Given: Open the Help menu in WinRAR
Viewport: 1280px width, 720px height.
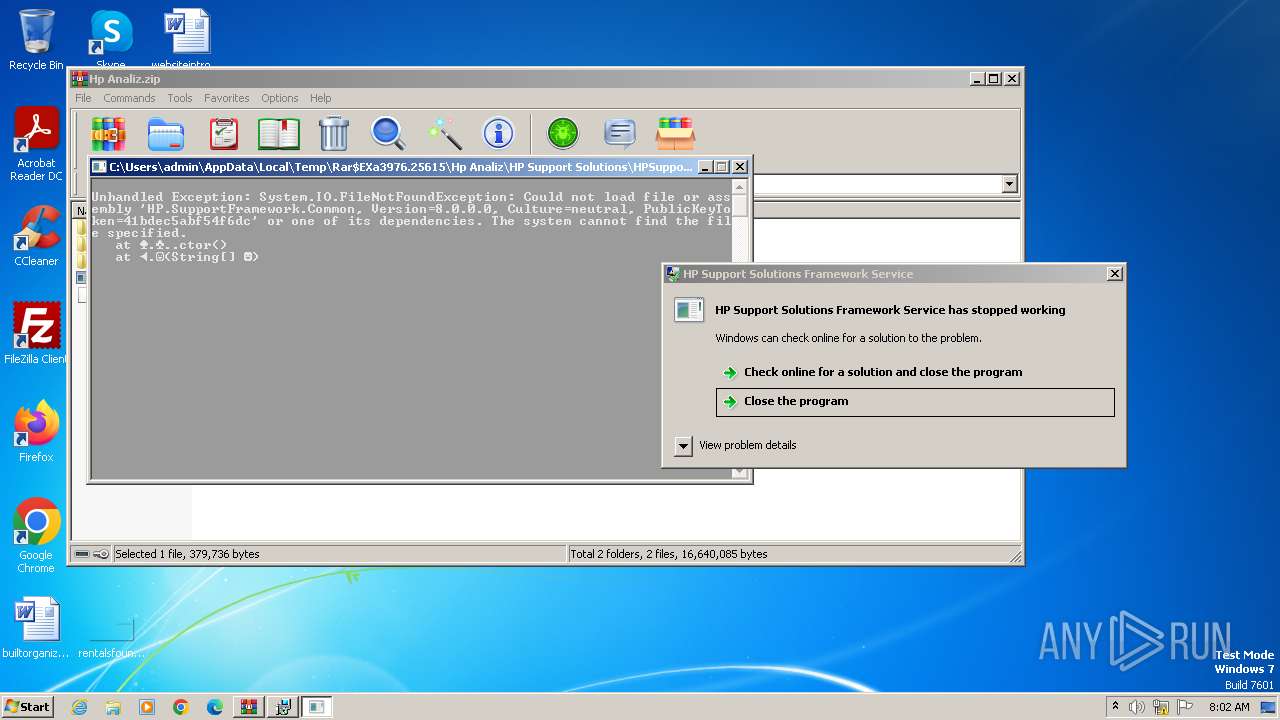Looking at the screenshot, I should point(320,98).
